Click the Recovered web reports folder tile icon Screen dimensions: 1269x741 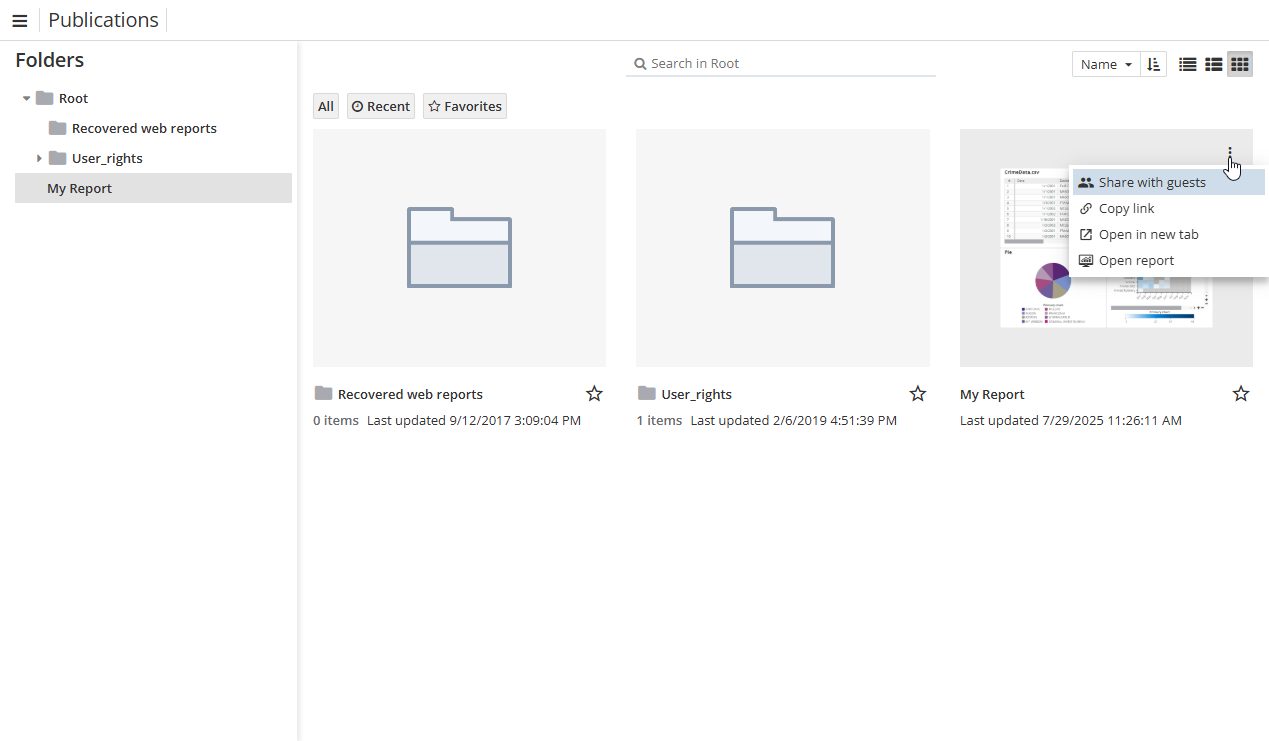(x=459, y=247)
